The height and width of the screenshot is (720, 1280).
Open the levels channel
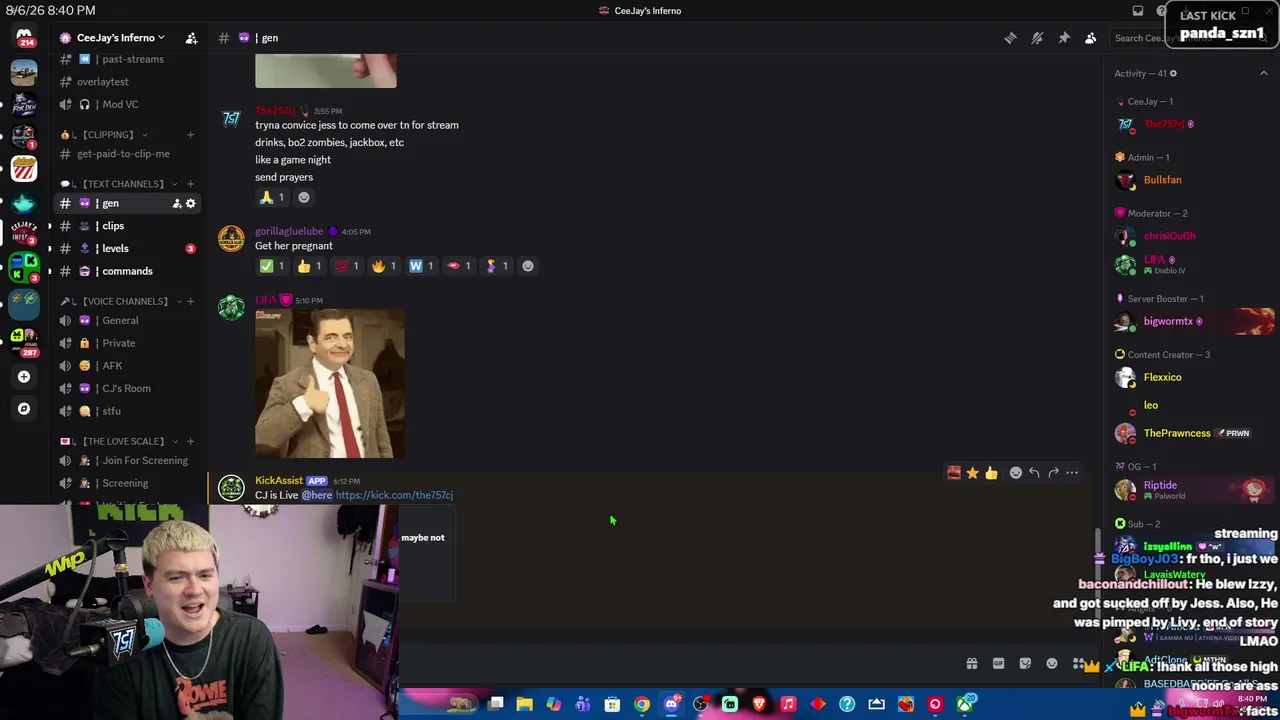point(126,249)
